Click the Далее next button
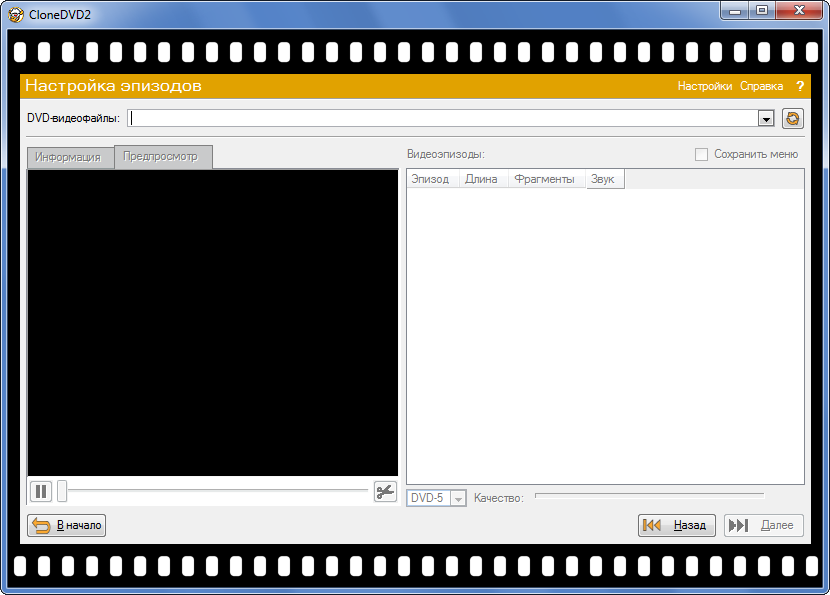The height and width of the screenshot is (595, 830). pos(764,525)
